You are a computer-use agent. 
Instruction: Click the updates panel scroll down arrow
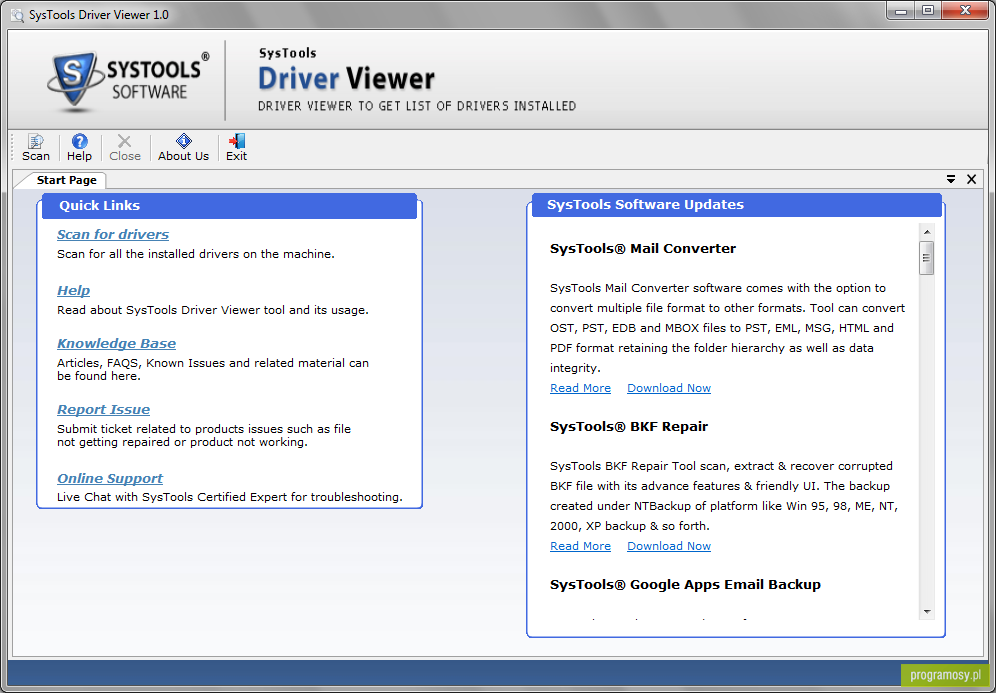coord(927,612)
